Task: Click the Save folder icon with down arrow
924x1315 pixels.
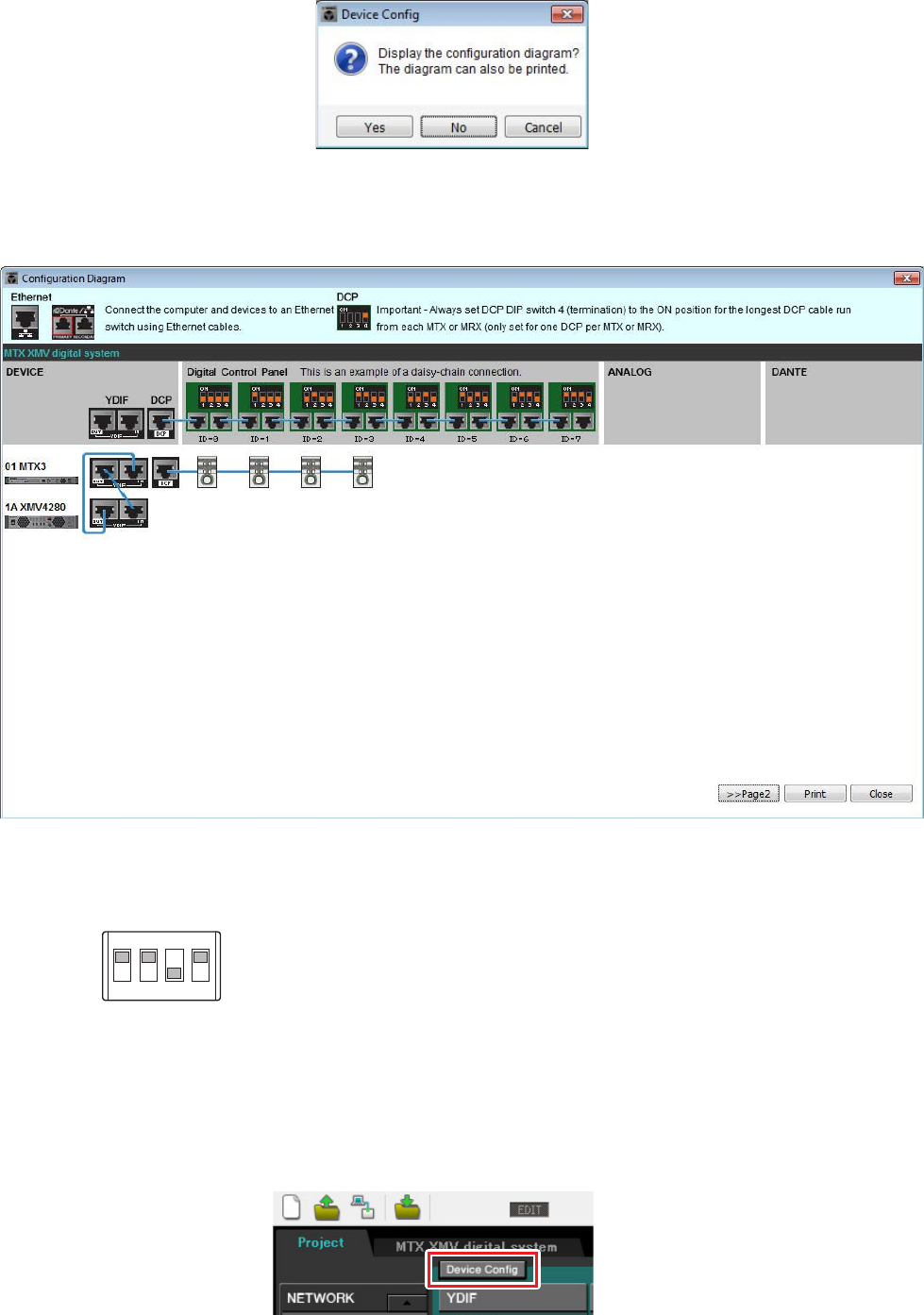Action: [x=407, y=1206]
